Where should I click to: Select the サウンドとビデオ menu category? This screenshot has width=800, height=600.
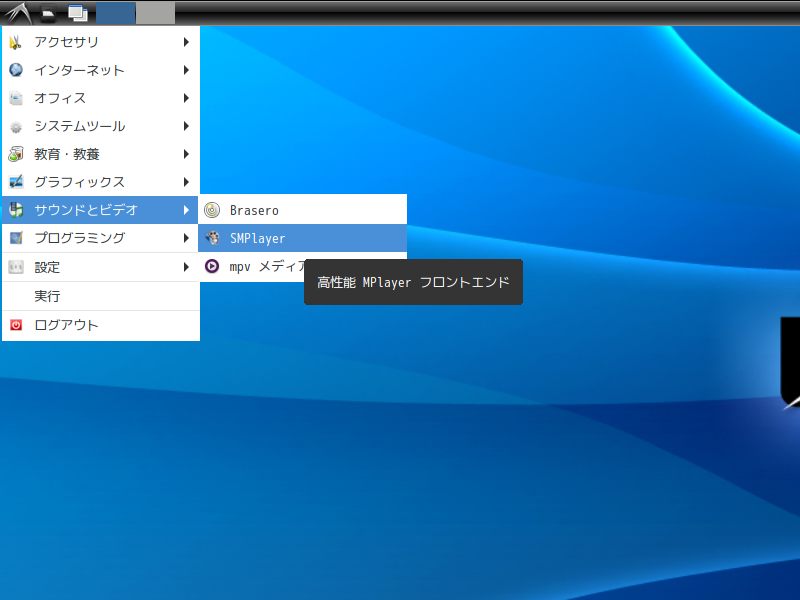pos(101,210)
